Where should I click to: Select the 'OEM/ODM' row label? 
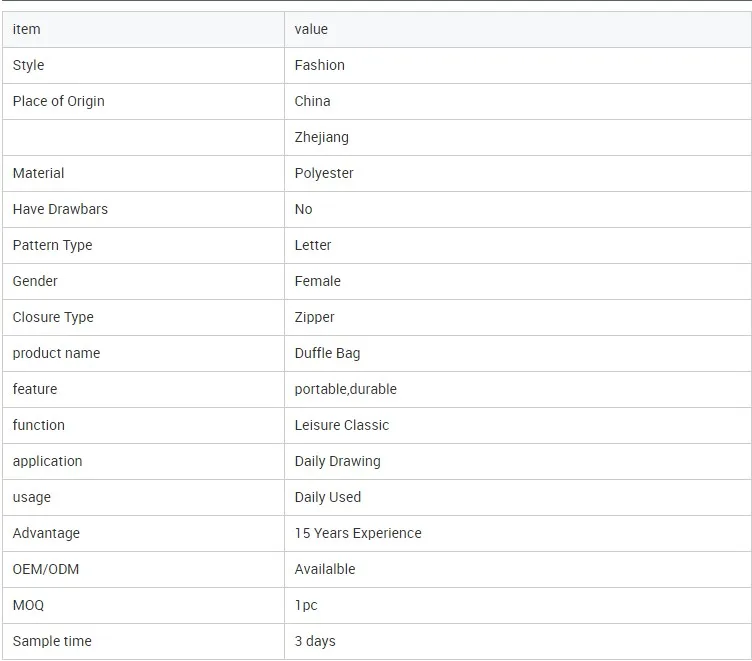(46, 569)
